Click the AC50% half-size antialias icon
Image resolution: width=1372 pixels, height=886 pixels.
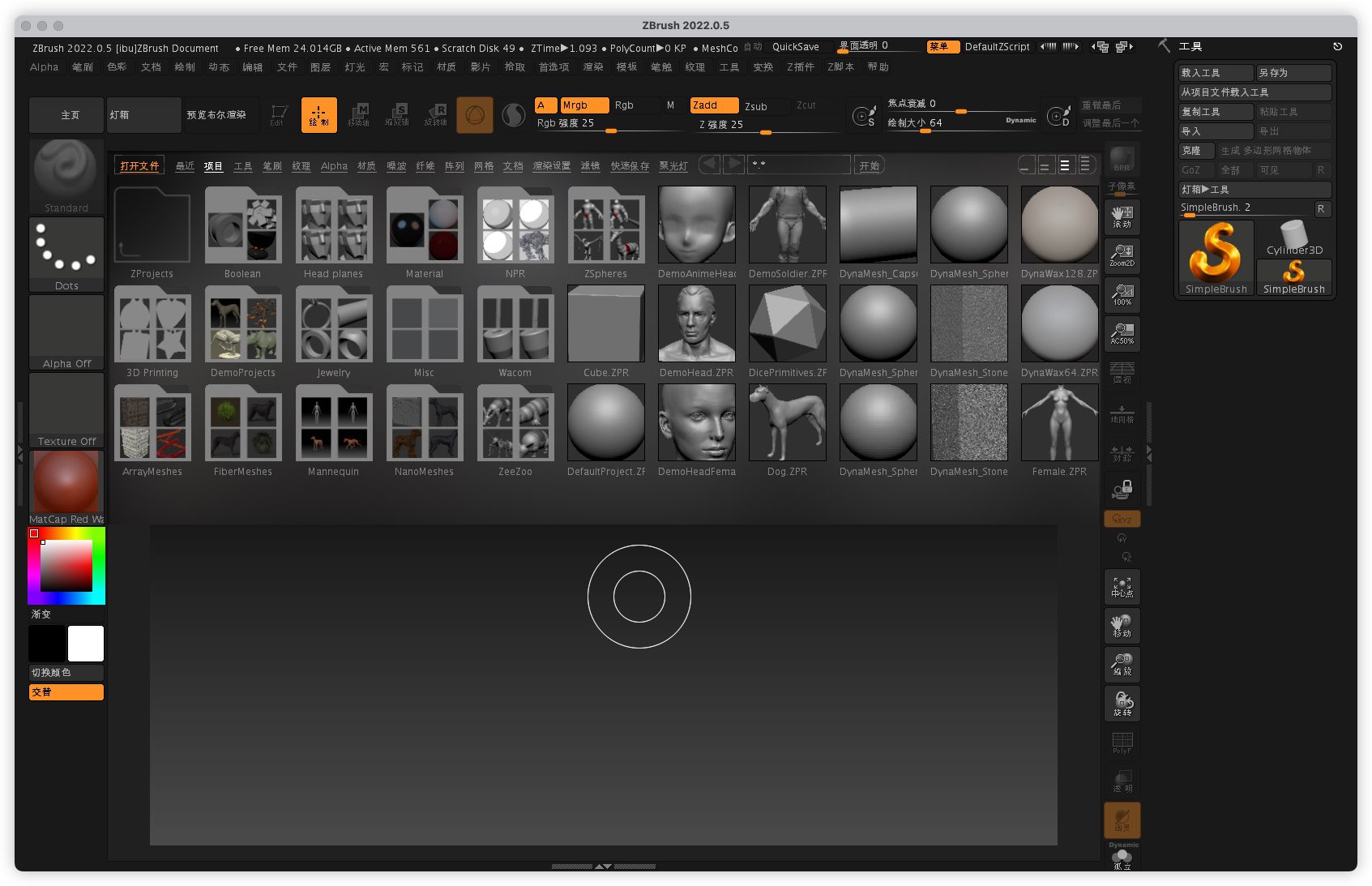1122,333
